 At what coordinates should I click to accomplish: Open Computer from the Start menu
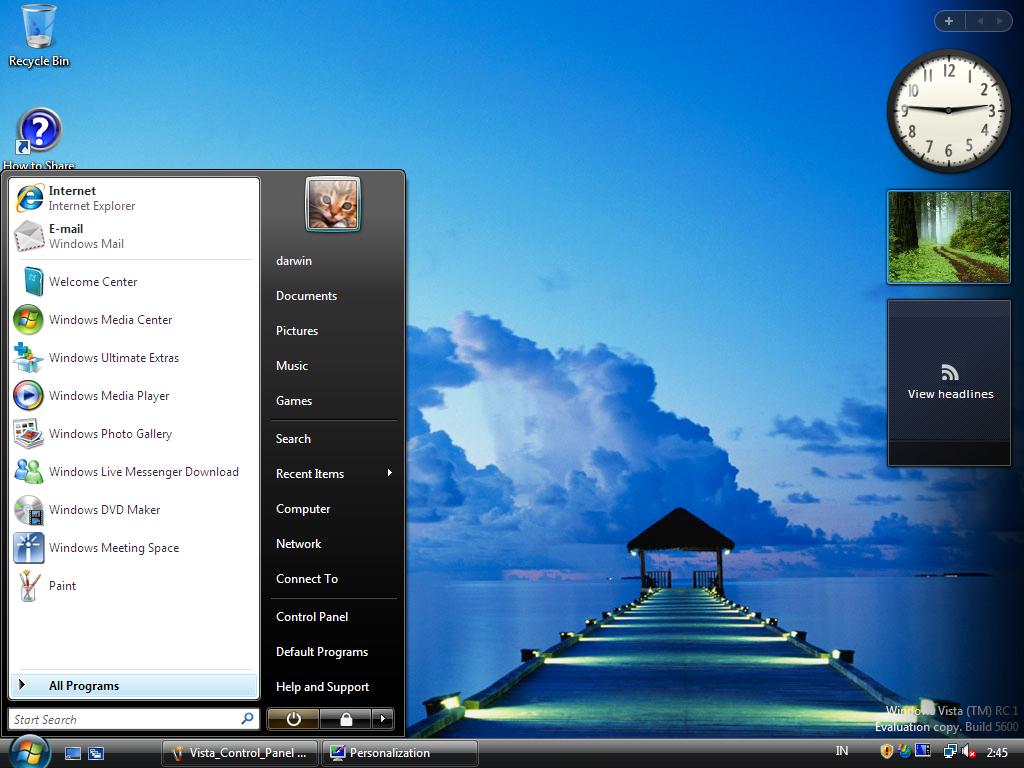pyautogui.click(x=334, y=509)
